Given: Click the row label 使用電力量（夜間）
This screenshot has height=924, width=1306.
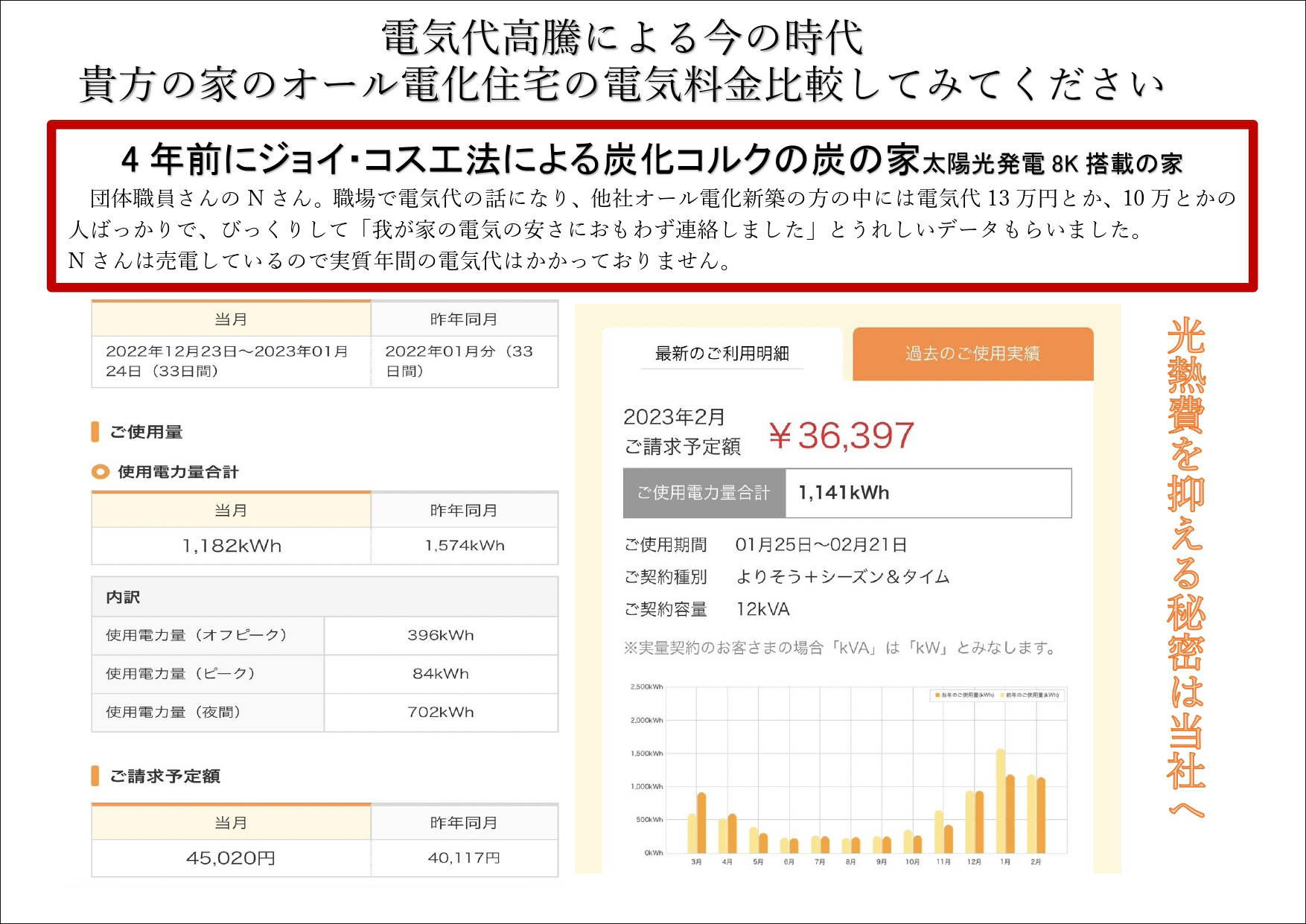Looking at the screenshot, I should tap(173, 713).
